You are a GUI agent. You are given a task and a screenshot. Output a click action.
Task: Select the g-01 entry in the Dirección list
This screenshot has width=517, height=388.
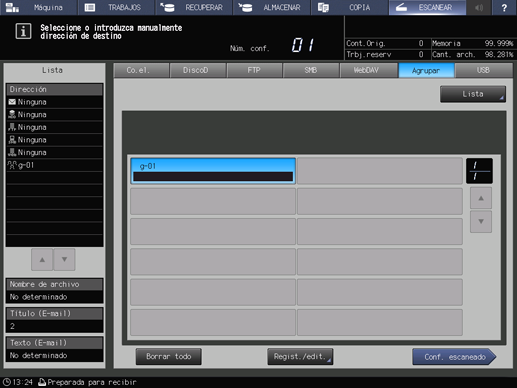pos(55,165)
